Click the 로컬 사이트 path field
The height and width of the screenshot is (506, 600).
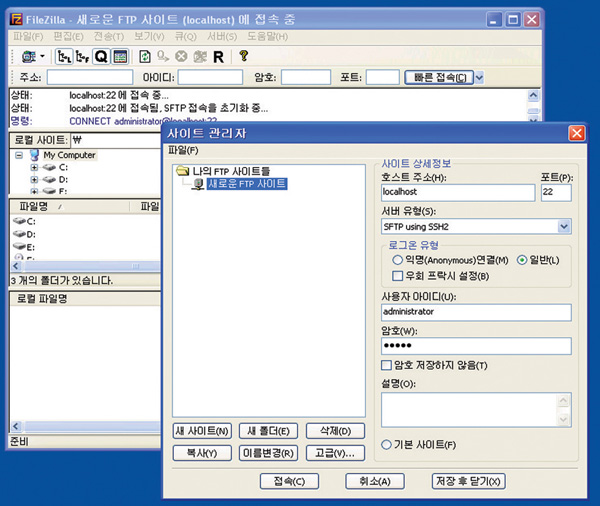116,140
